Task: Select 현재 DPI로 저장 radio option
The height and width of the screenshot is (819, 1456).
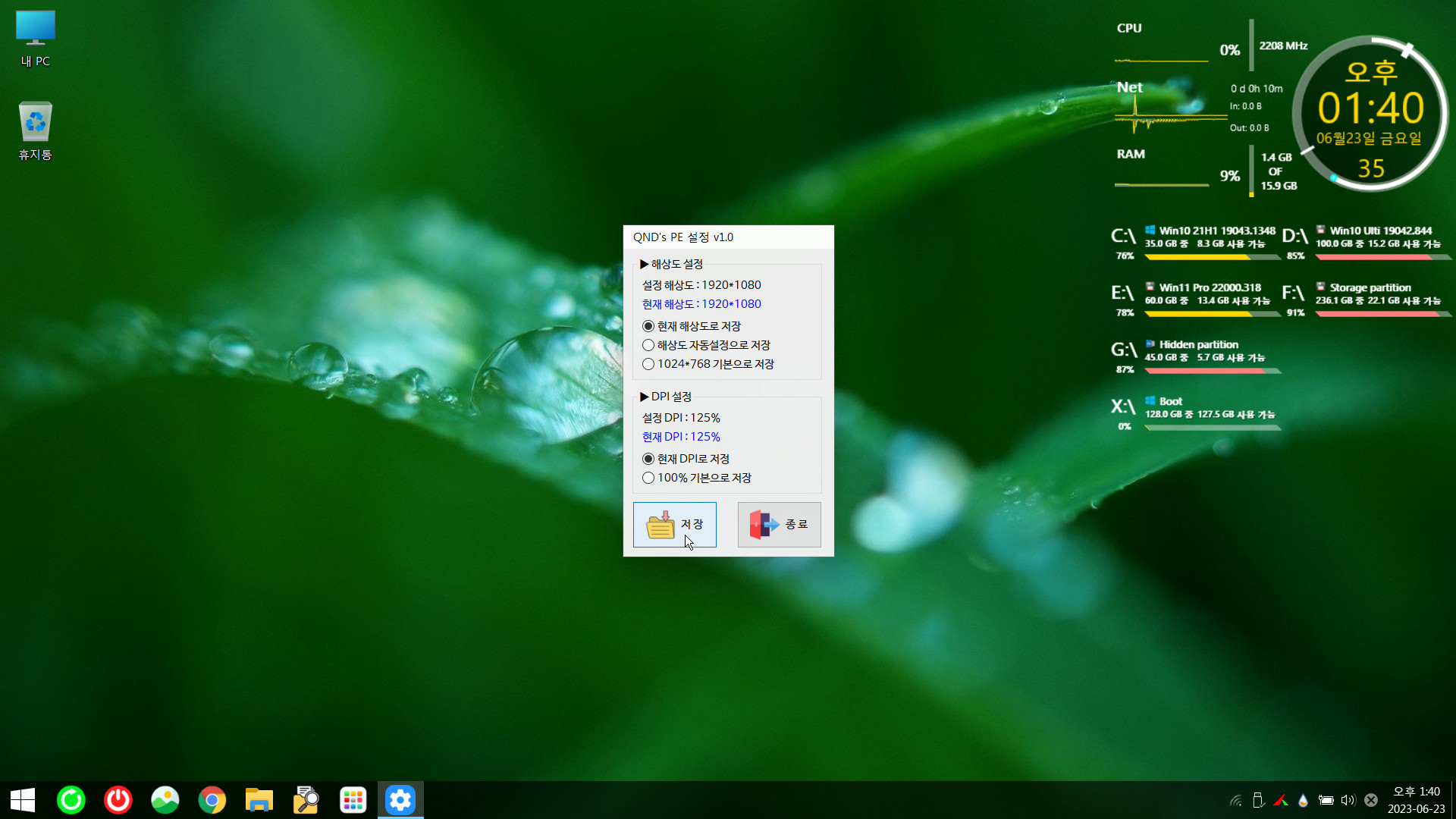Action: point(686,459)
